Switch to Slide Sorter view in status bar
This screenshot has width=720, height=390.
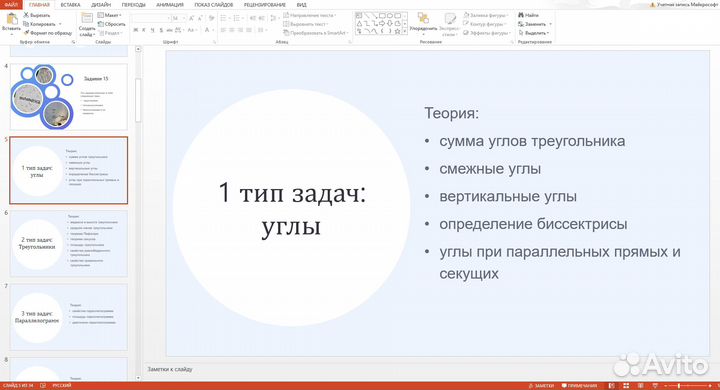point(626,386)
